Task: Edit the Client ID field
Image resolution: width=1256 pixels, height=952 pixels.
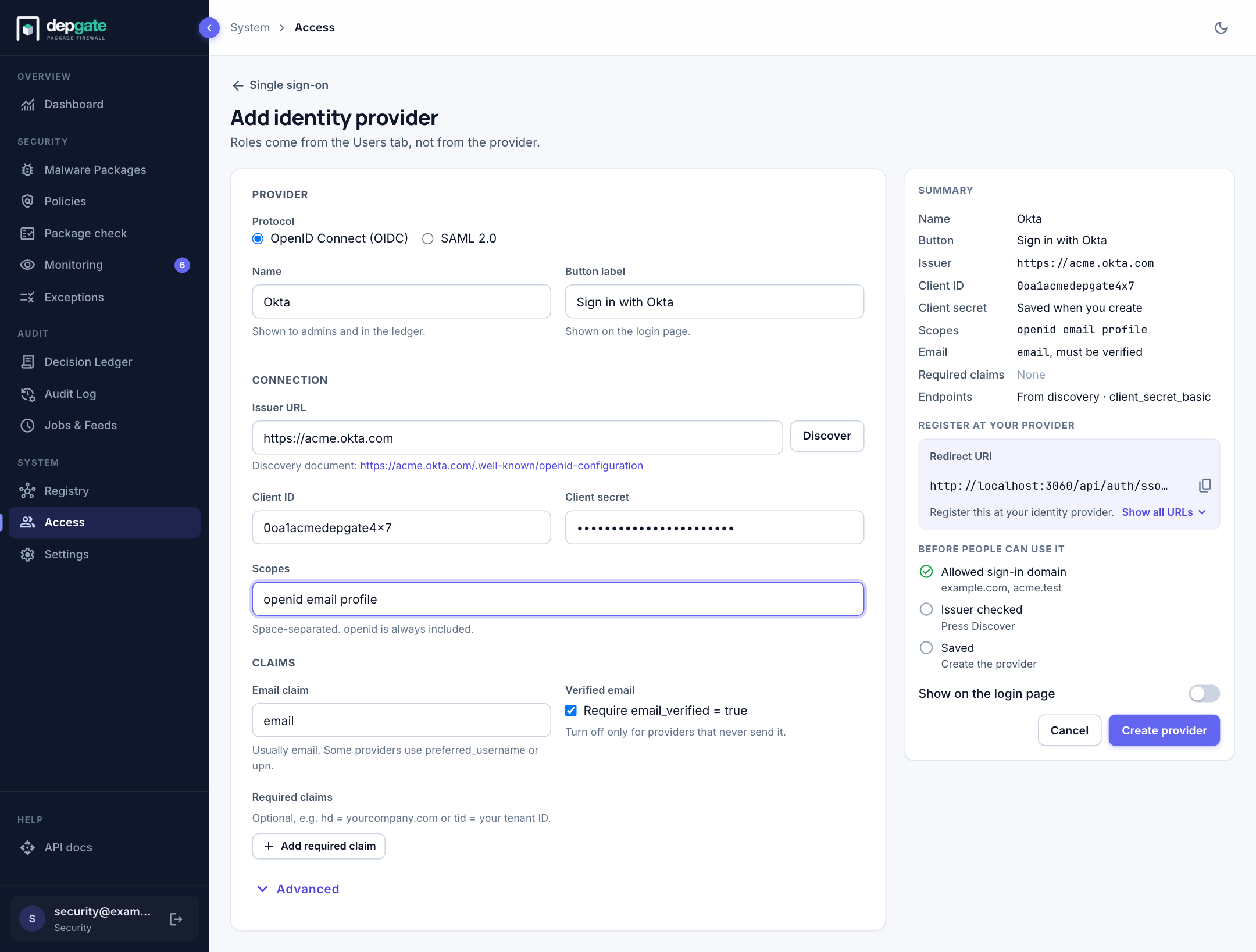Action: pyautogui.click(x=401, y=527)
